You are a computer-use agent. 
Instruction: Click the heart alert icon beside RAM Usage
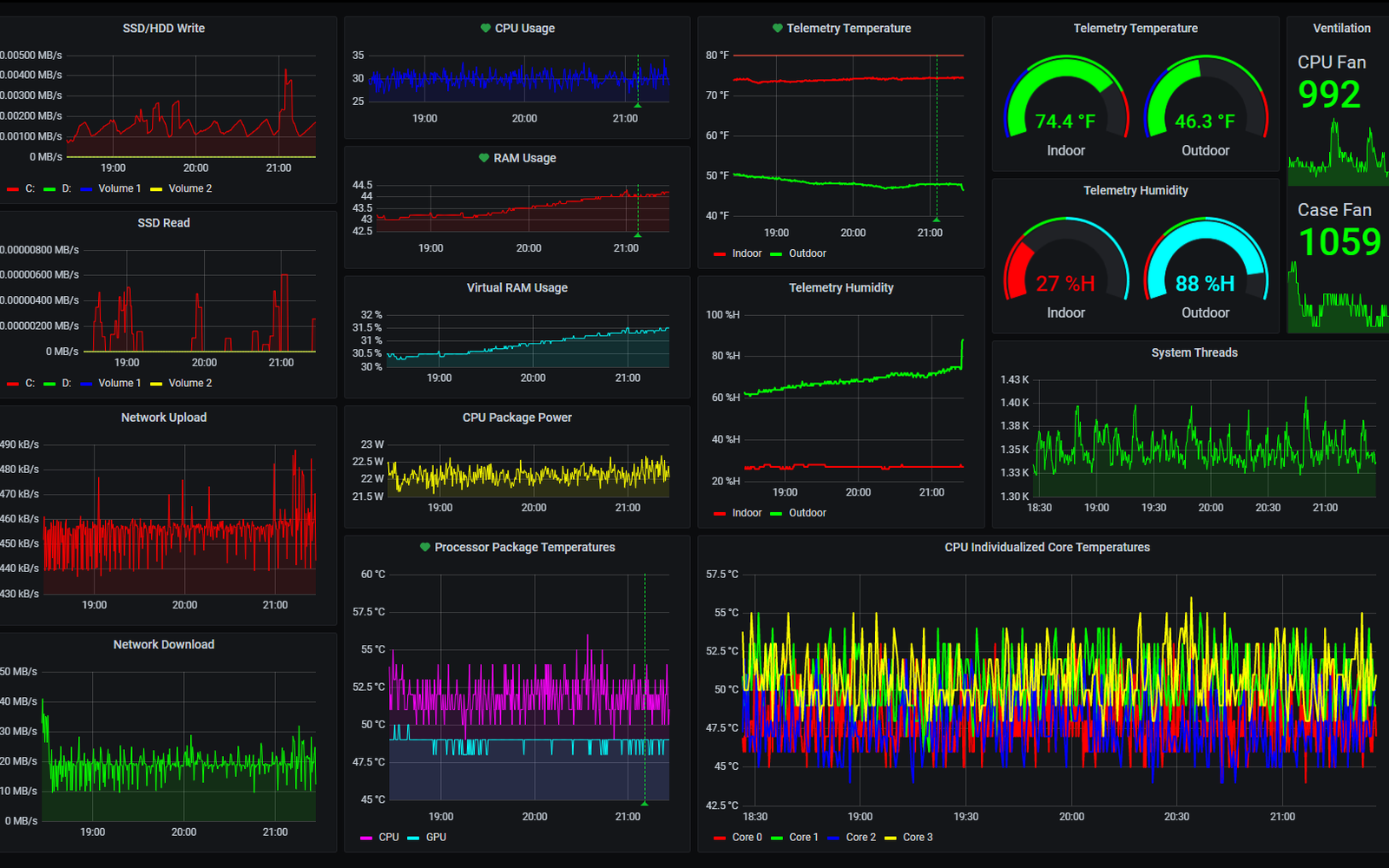pos(484,158)
